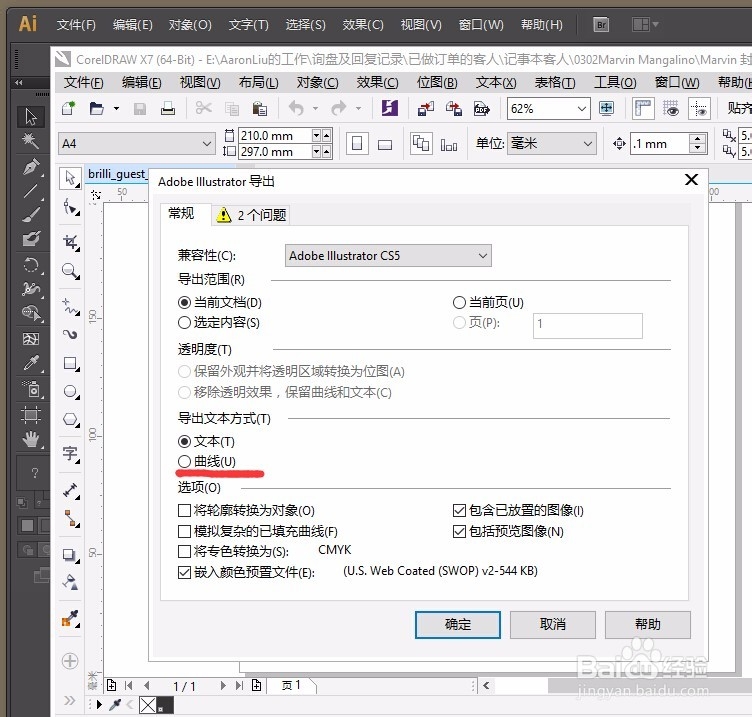Open CorelDRAW 位图(B) menu
Viewport: 752px width, 717px height.
437,83
